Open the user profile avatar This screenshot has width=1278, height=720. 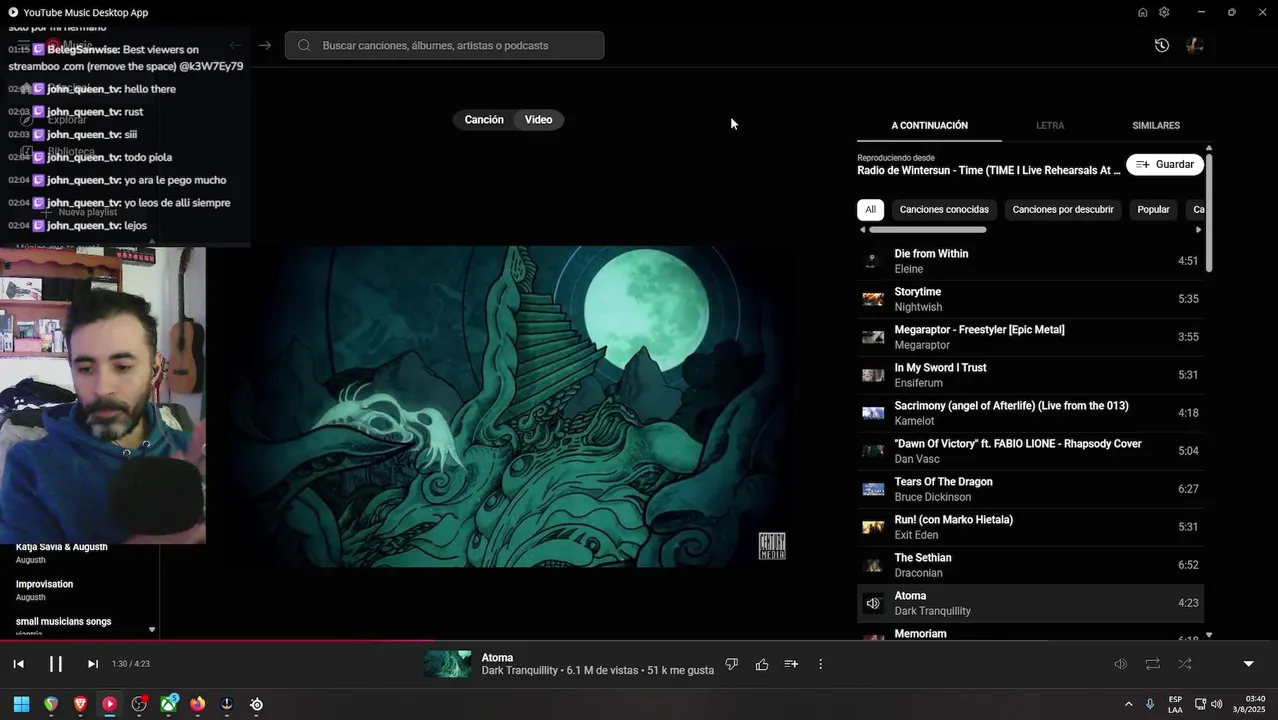[x=1194, y=45]
